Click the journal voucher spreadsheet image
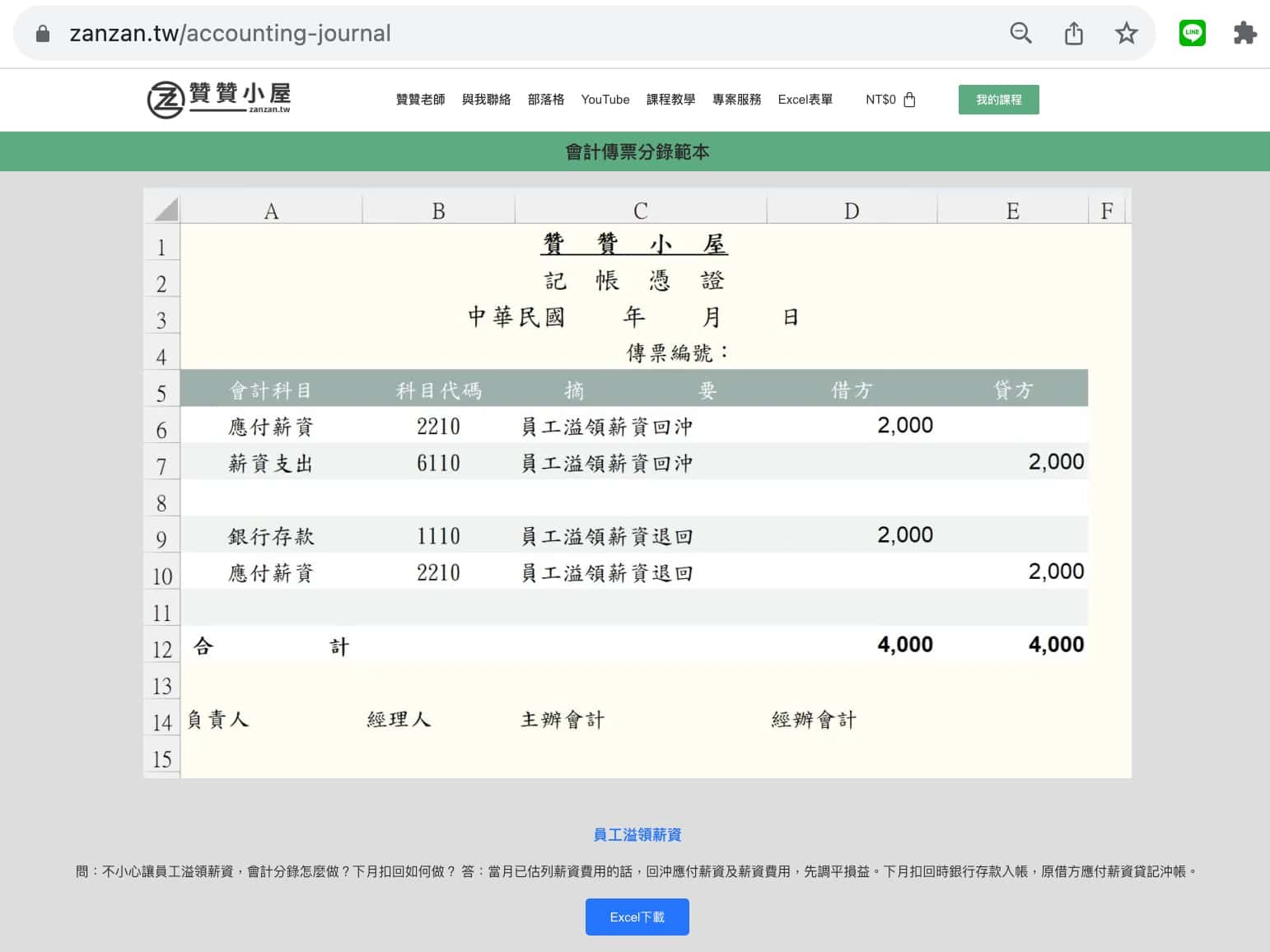 [x=637, y=483]
